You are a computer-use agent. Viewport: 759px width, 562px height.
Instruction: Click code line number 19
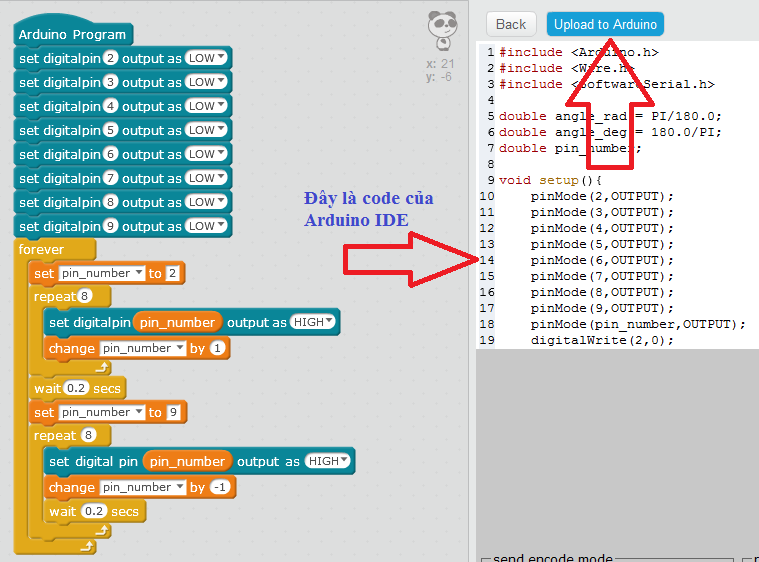(x=487, y=340)
